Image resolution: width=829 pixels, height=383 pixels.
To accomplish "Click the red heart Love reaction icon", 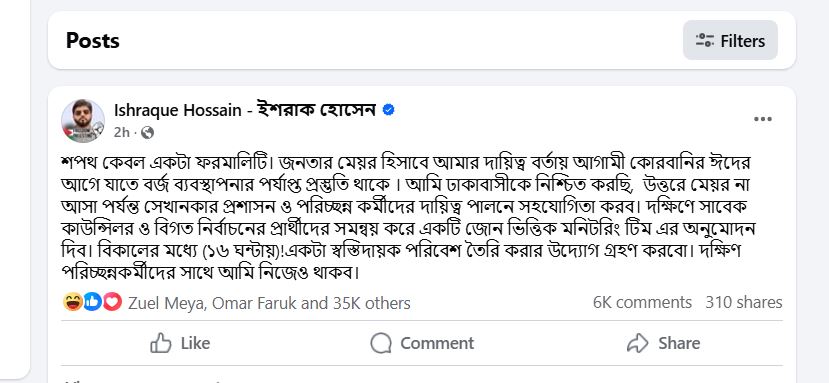I will click(112, 302).
